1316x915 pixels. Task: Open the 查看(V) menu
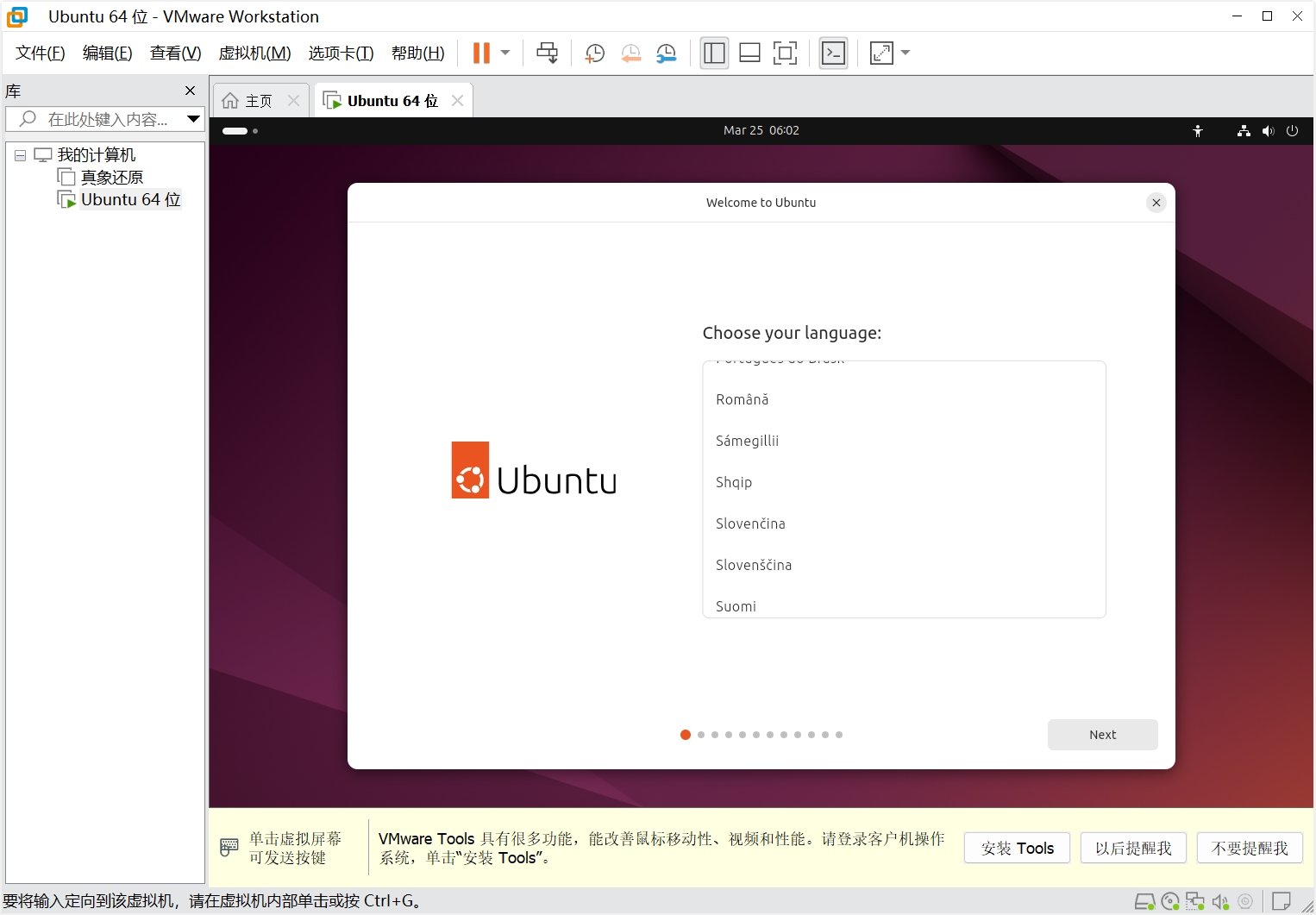pos(176,53)
